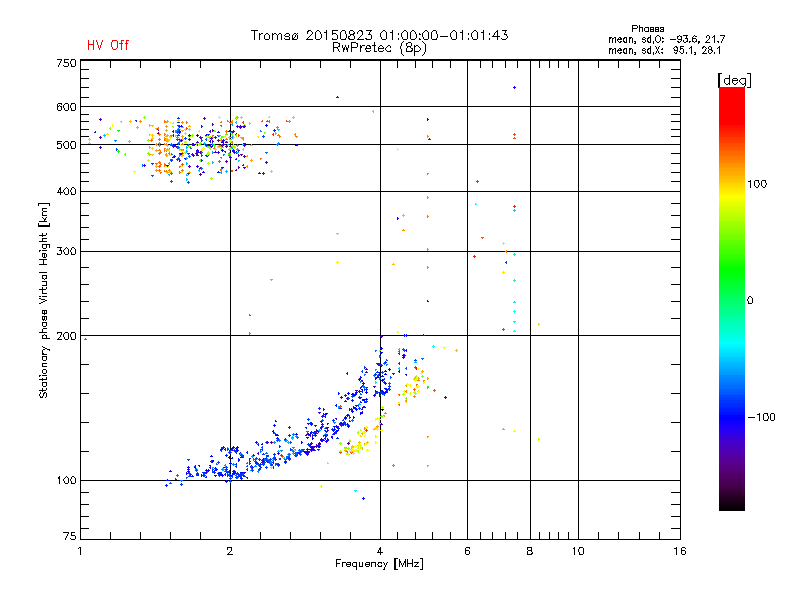Click the colorbar tick label '-100'
The image size is (800, 600).
coord(761,417)
